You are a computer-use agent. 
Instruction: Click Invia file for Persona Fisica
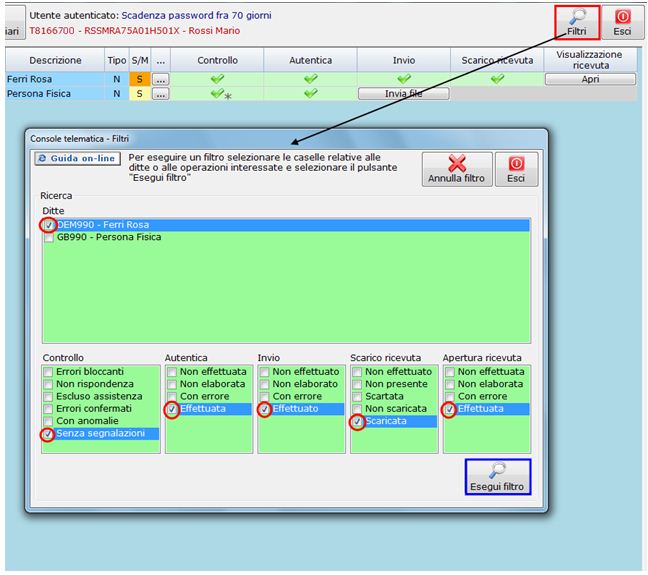tap(403, 94)
